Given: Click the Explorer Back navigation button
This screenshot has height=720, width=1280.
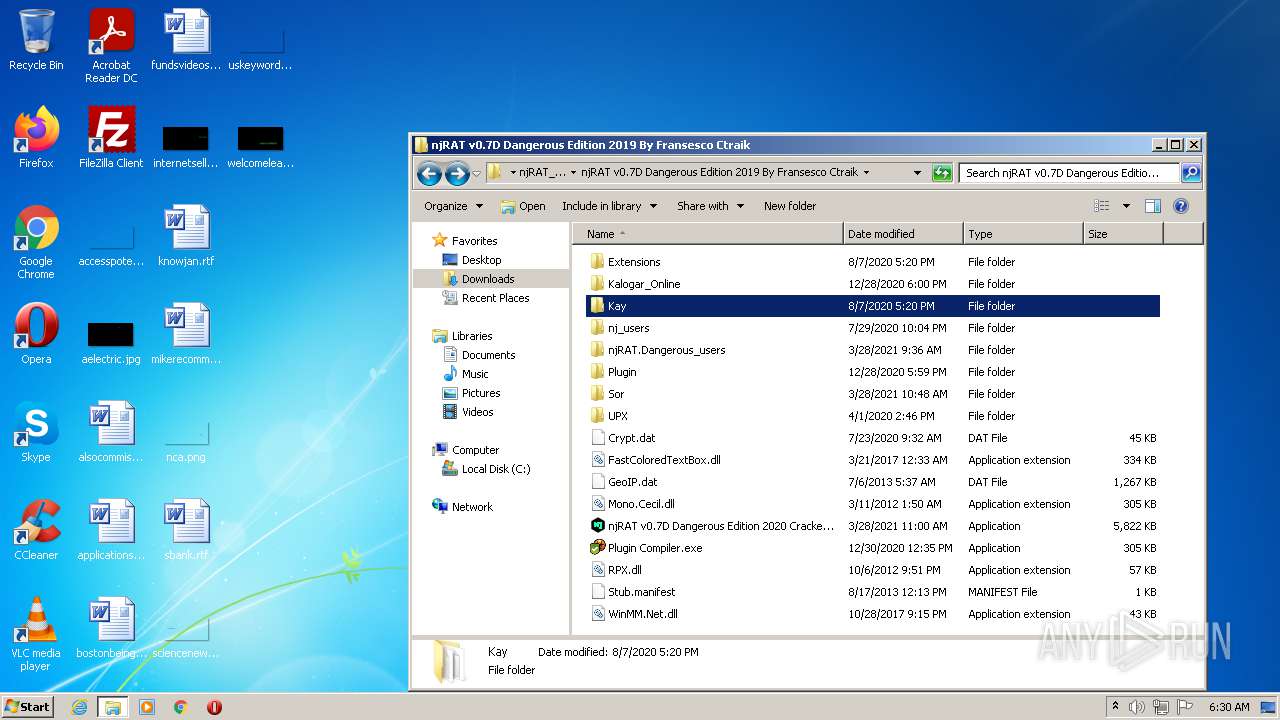Looking at the screenshot, I should tap(430, 173).
